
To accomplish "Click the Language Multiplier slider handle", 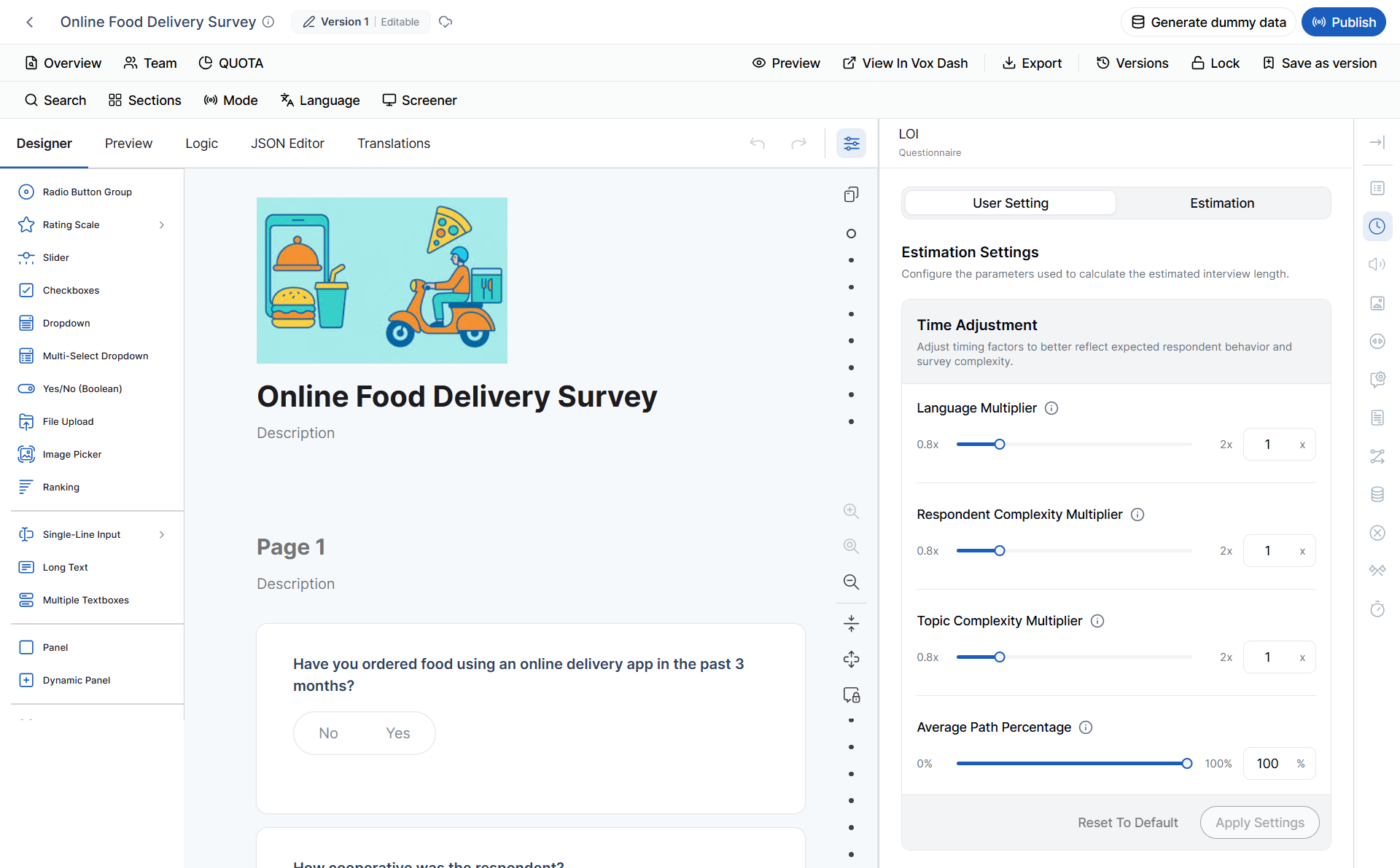I will tap(1000, 445).
